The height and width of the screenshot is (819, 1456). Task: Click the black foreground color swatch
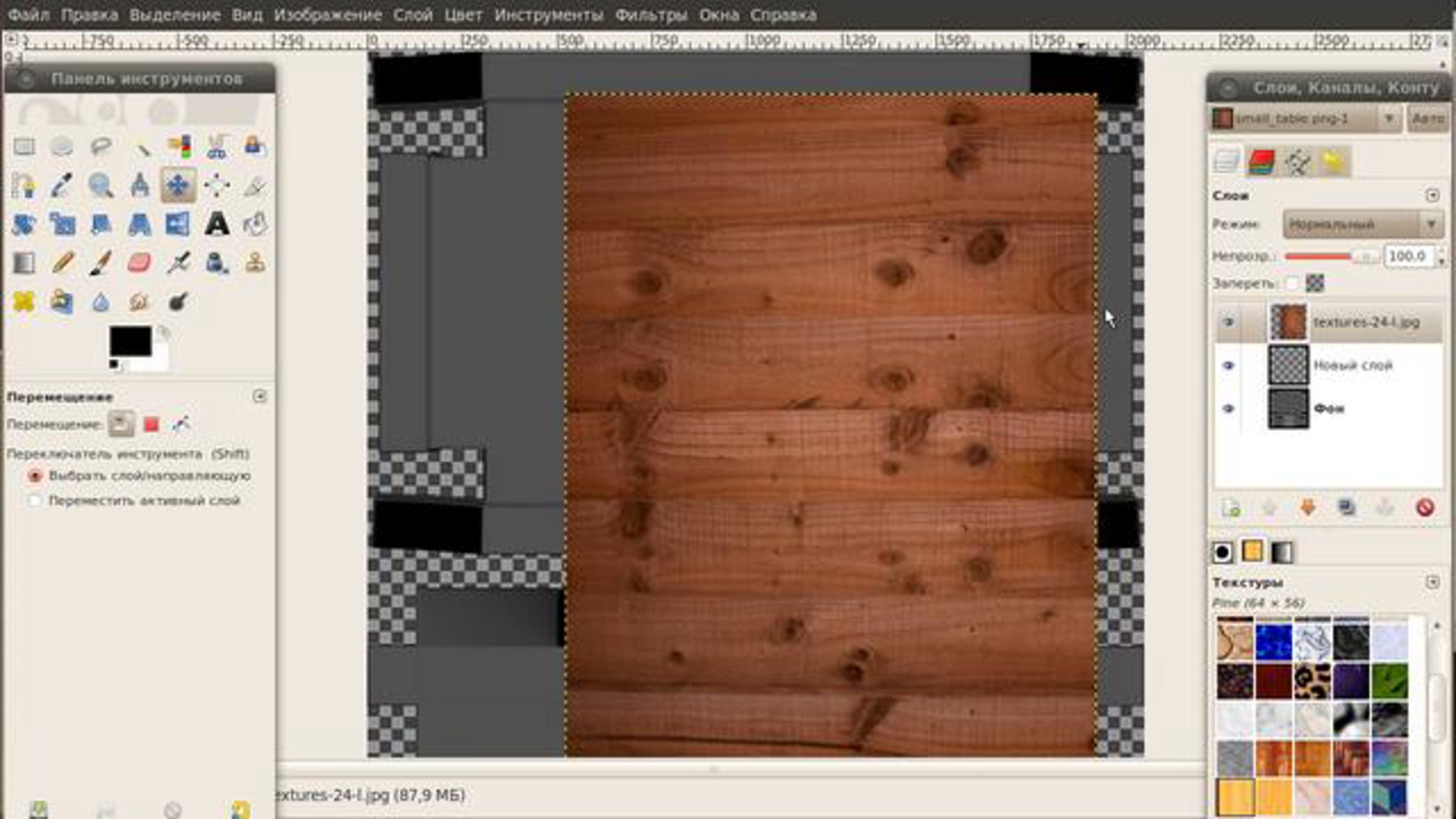129,340
